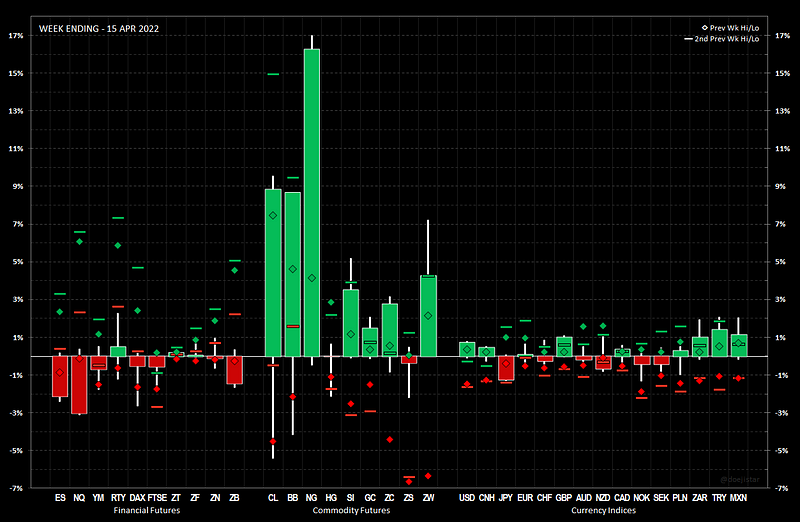Click the red diamond below the CL bar
Screen dimensions: 800x522
pyautogui.click(x=272, y=441)
